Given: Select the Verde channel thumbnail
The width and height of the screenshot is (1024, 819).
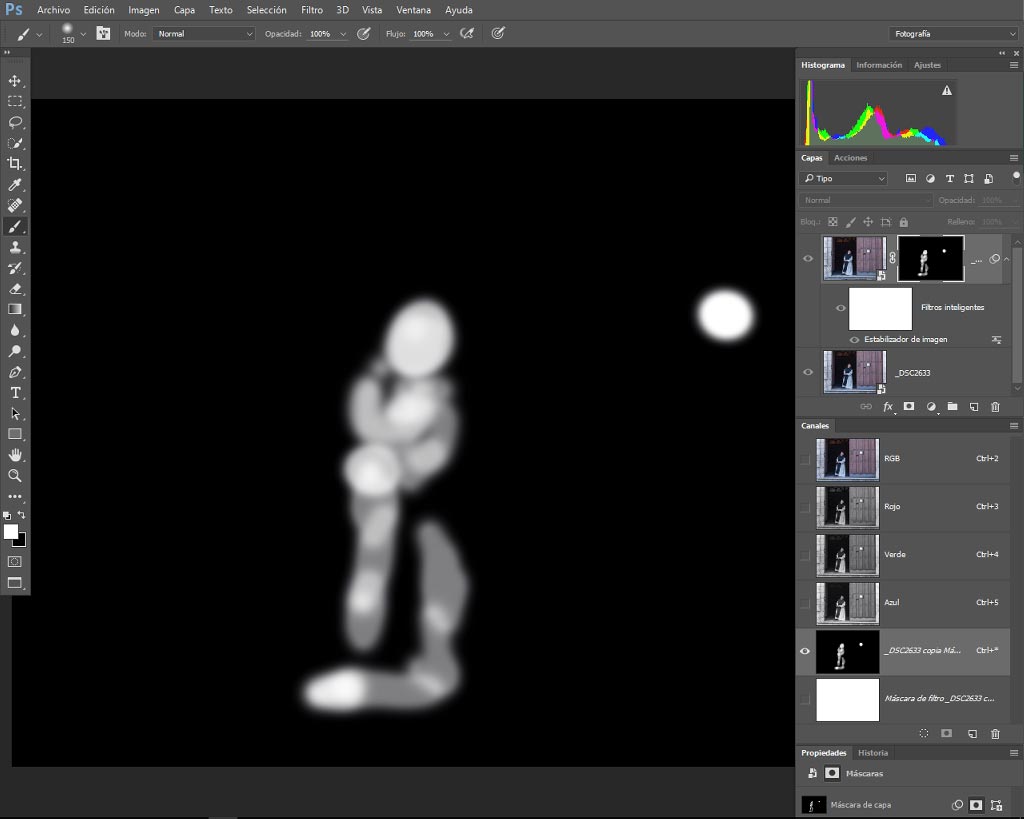Looking at the screenshot, I should [848, 555].
